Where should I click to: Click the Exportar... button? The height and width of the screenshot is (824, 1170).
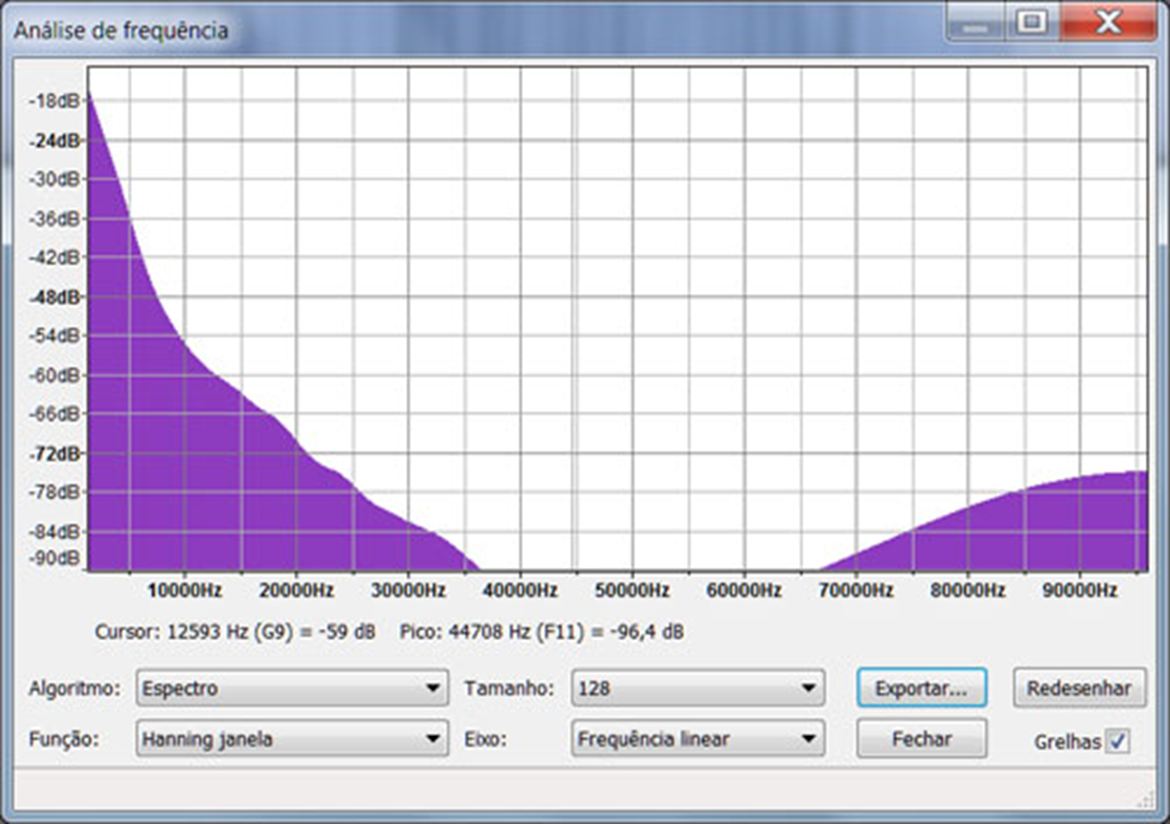(921, 688)
